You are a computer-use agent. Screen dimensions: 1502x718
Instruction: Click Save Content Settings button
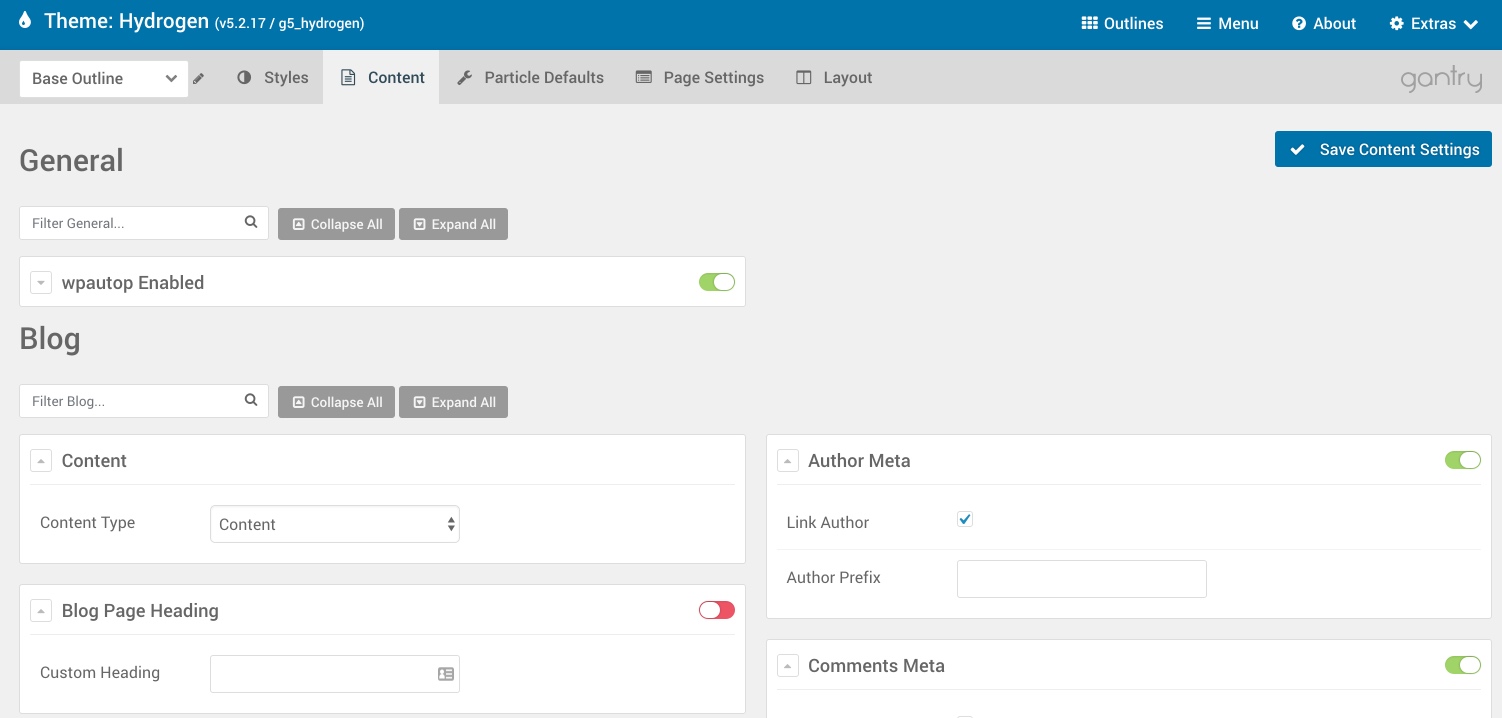1383,149
